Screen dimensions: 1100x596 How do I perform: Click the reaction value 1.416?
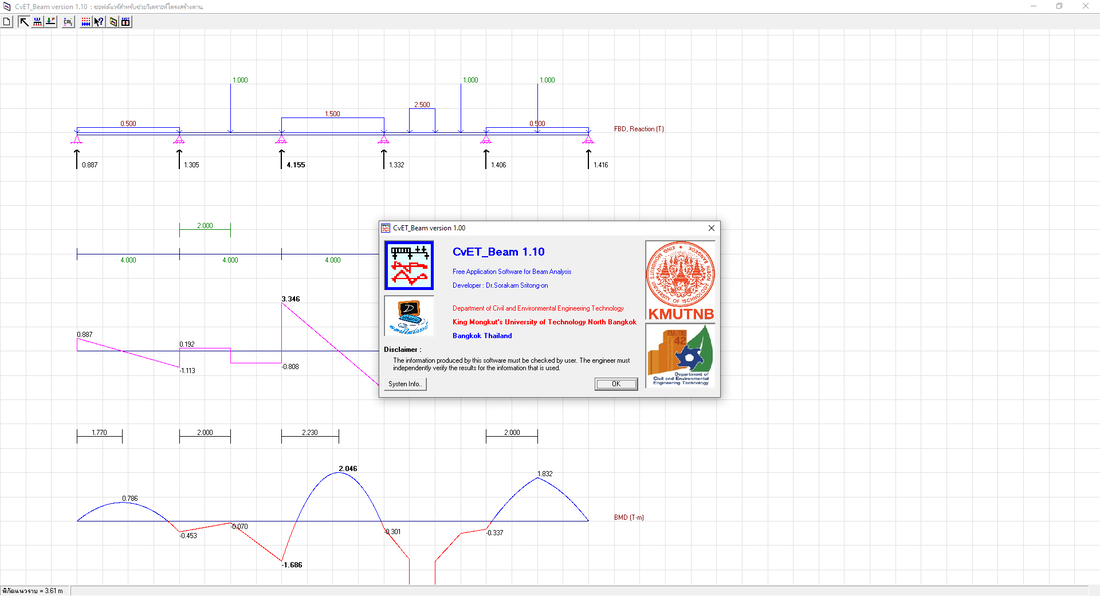click(x=601, y=165)
